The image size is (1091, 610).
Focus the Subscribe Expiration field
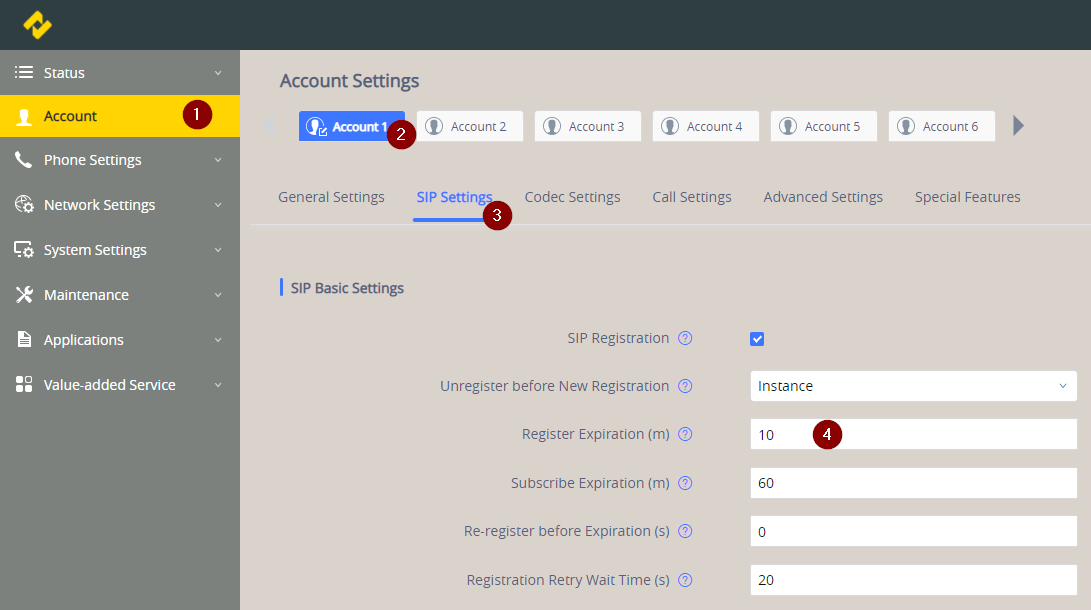coord(912,483)
